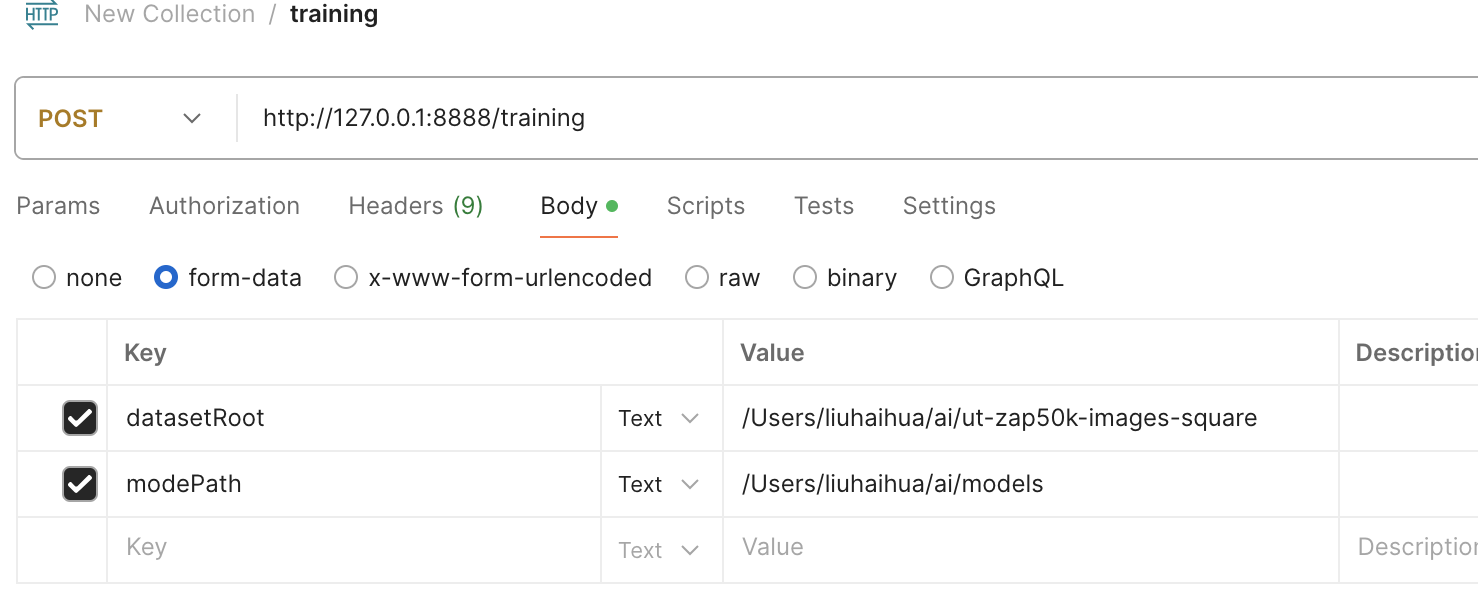
Task: Switch to the Authorization tab
Action: [224, 206]
